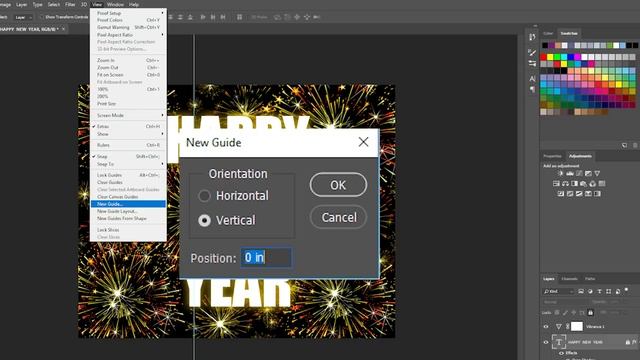Switch to the Adjustments tab
Screen dimensions: 640x360
580,156
